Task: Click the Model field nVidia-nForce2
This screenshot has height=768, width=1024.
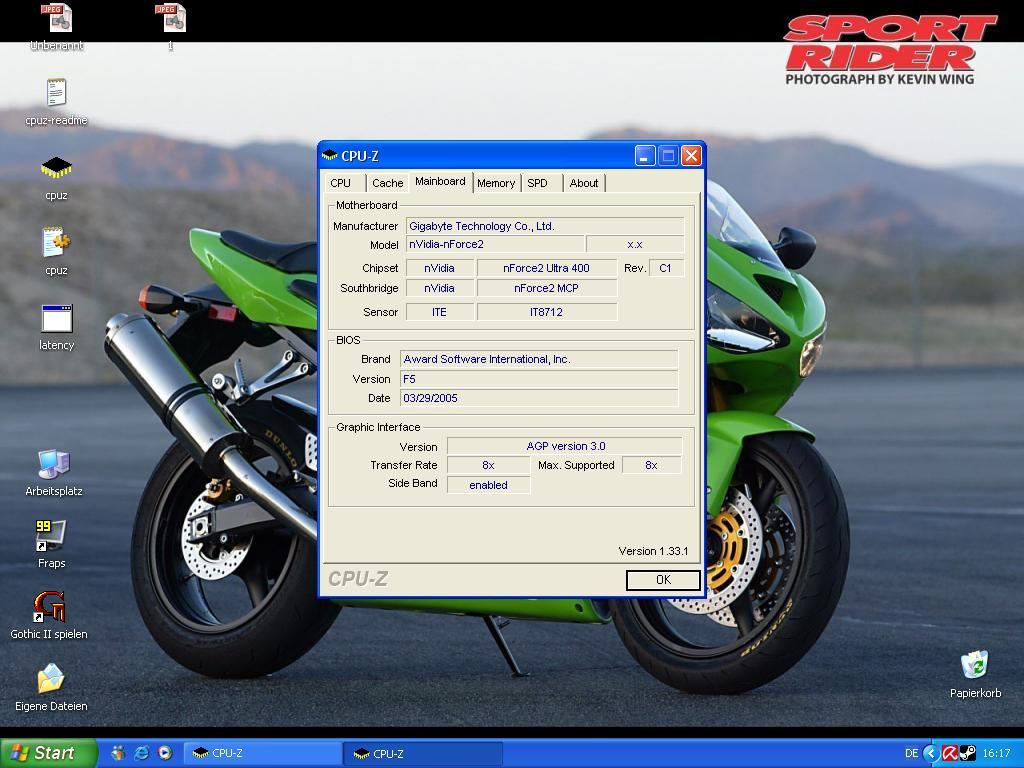Action: 494,244
